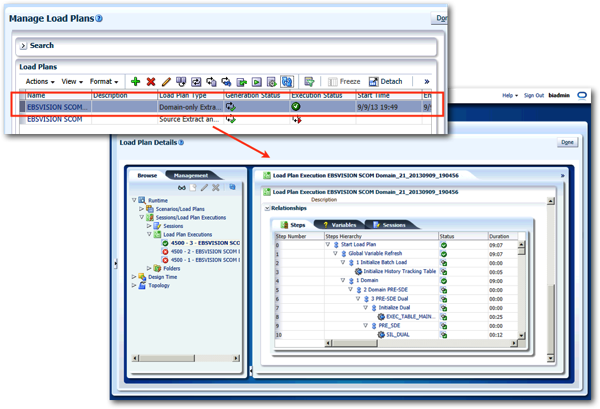
Task: Click the pencil Edit icon in Browse toolbar
Action: click(x=204, y=187)
